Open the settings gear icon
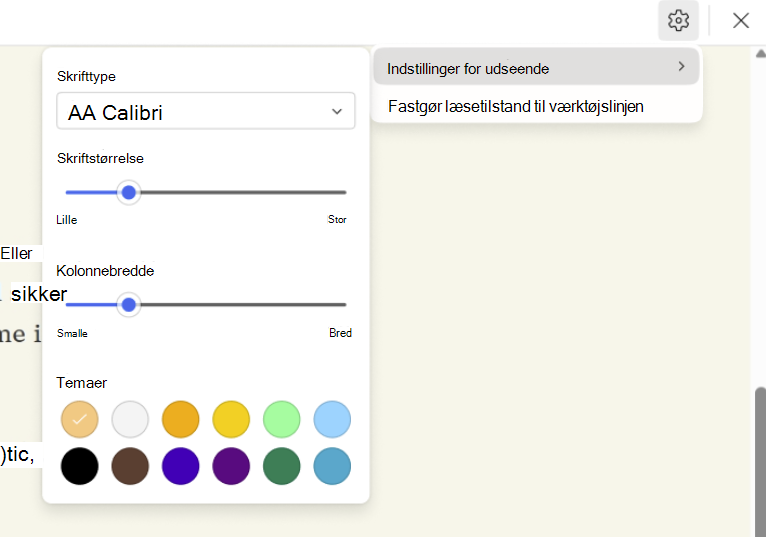 pyautogui.click(x=678, y=21)
